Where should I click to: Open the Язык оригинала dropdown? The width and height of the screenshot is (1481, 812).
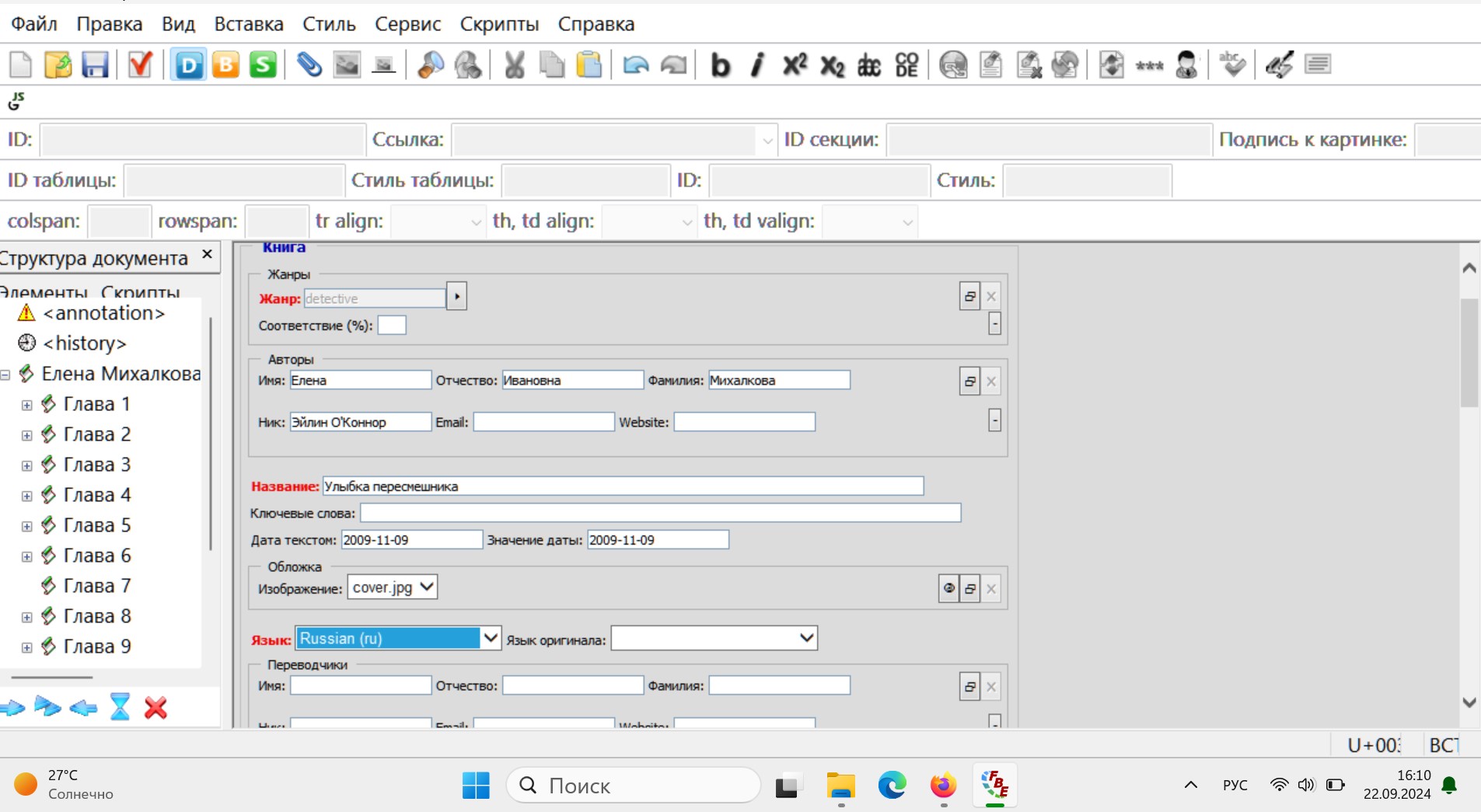tap(714, 638)
